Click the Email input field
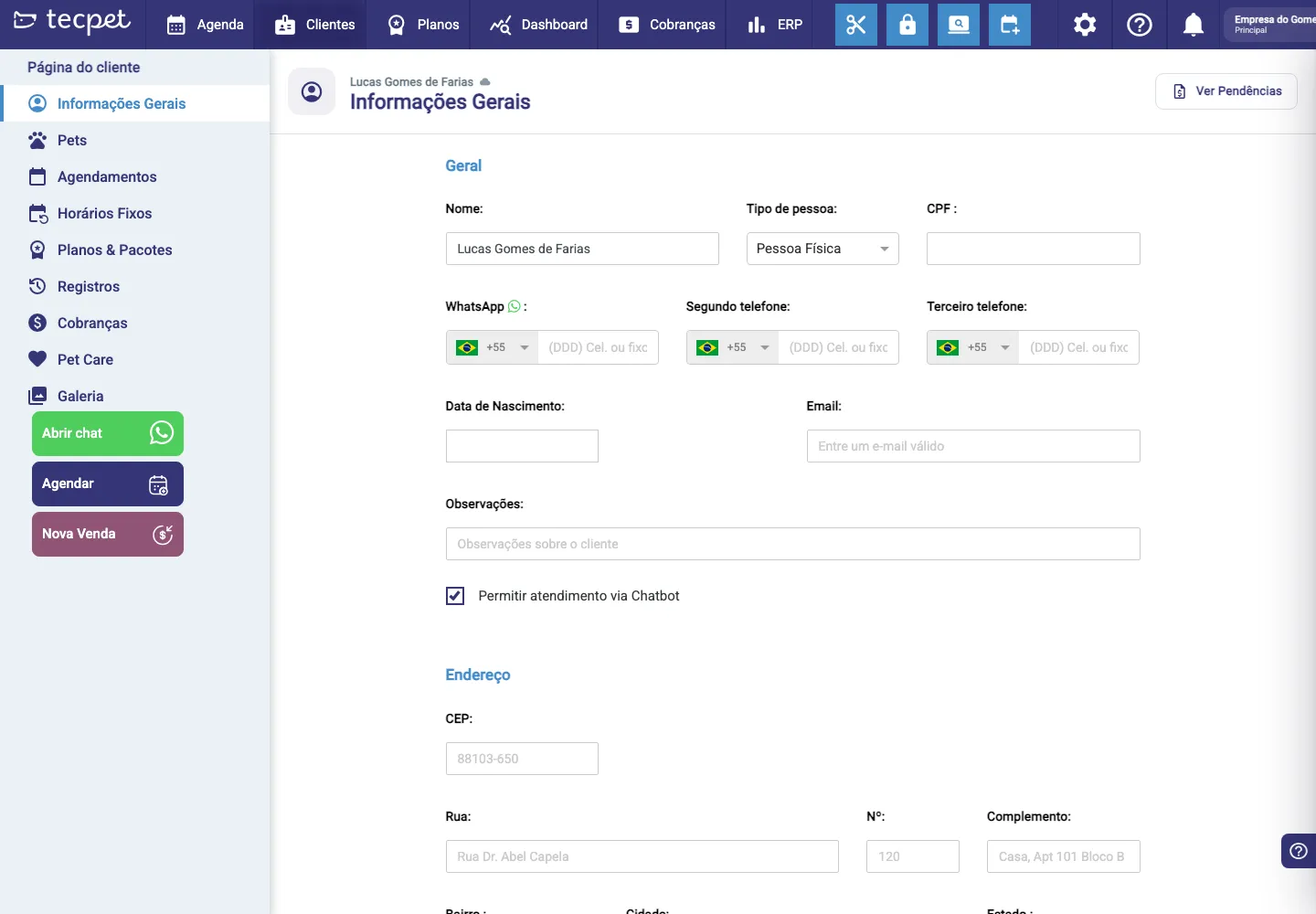 coord(973,446)
